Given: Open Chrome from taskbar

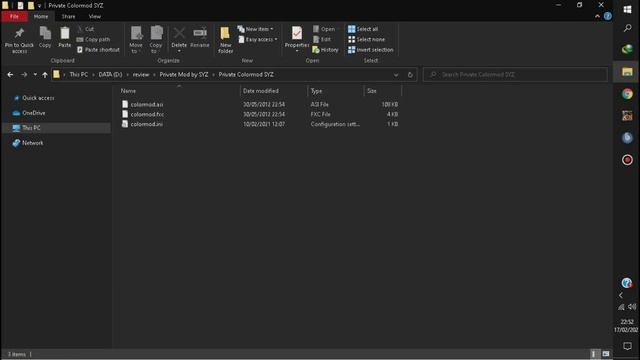Looking at the screenshot, I should [x=627, y=94].
